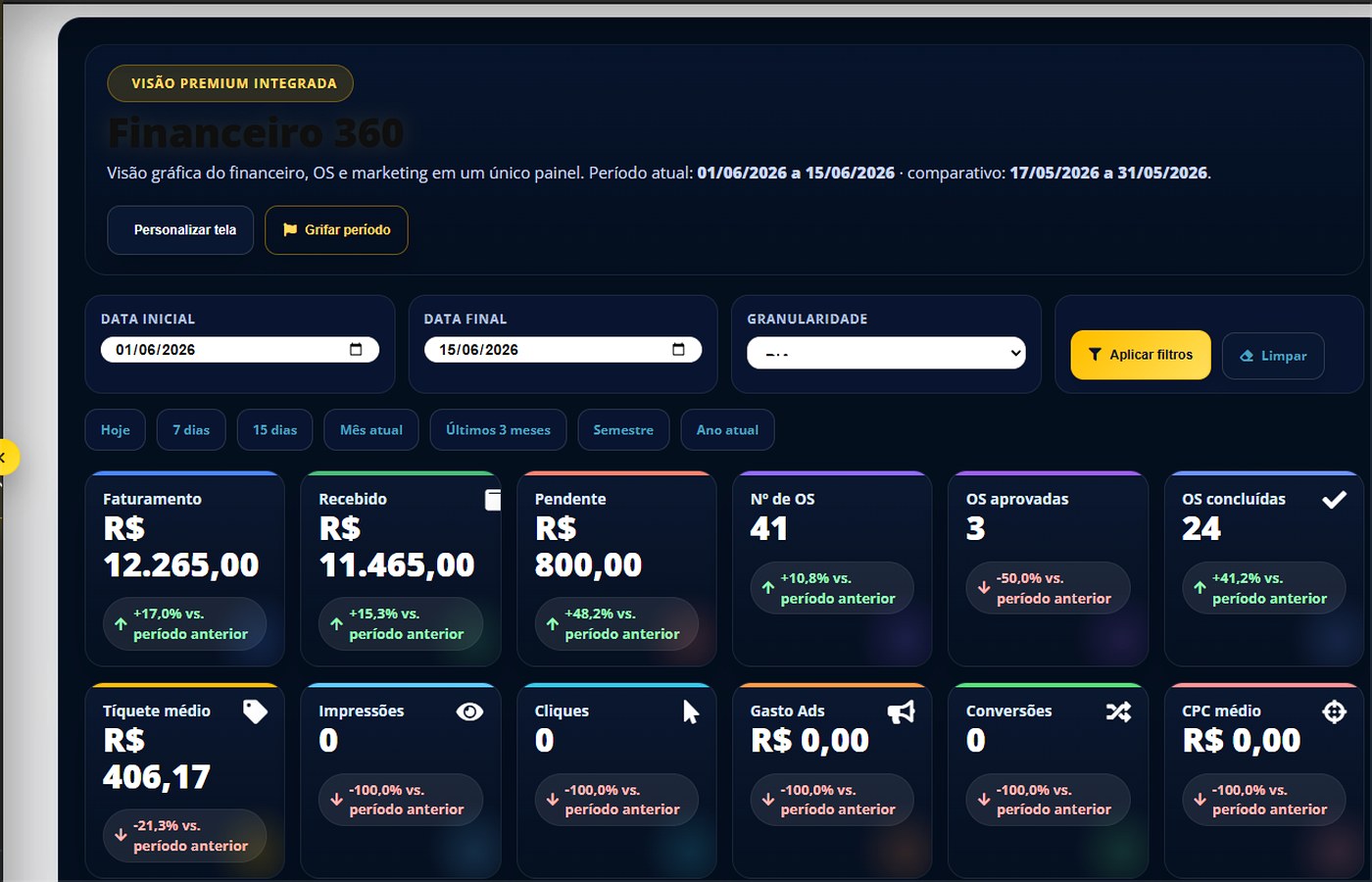Click the Visão Premium Integrada badge
Image resolution: width=1372 pixels, height=882 pixels.
pyautogui.click(x=230, y=83)
